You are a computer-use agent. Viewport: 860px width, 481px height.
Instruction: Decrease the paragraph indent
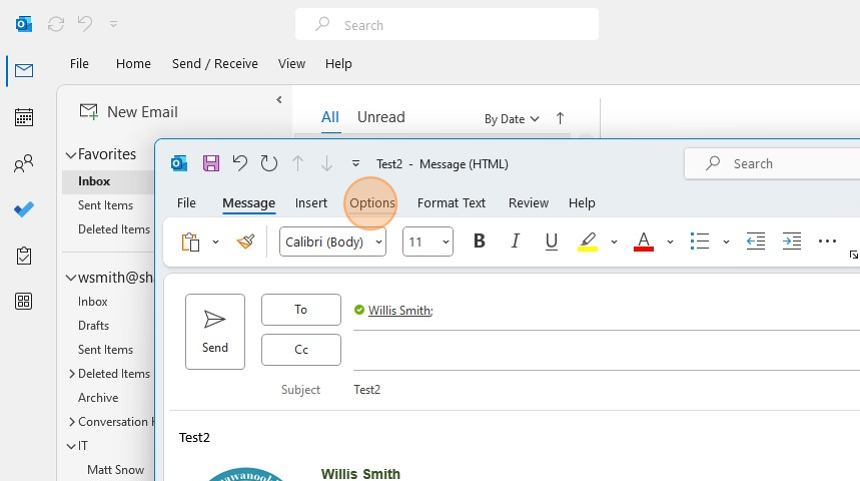[756, 241]
